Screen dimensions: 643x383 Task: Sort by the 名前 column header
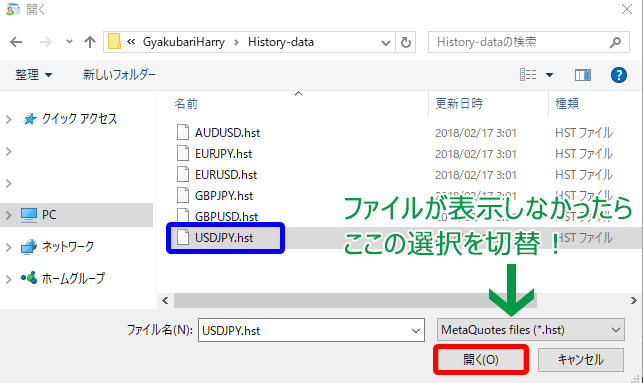tap(186, 104)
